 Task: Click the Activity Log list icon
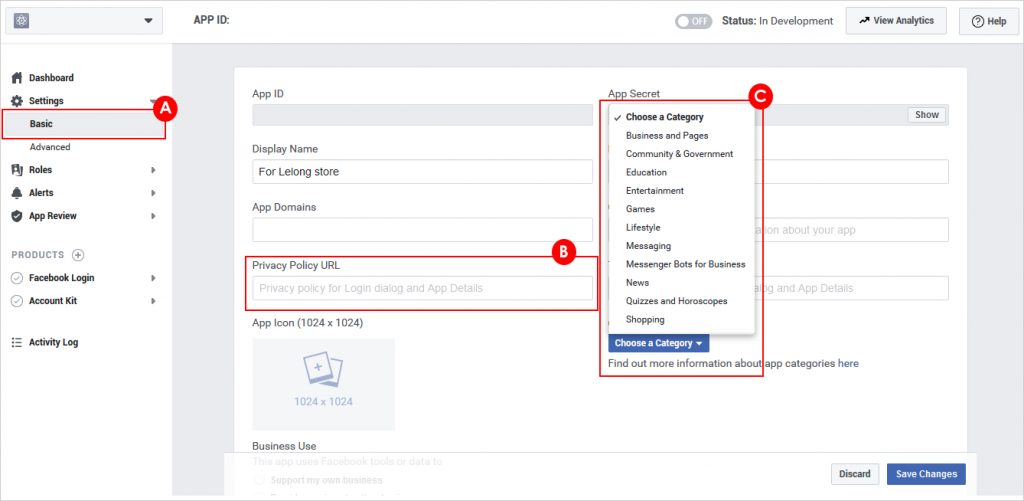point(17,342)
